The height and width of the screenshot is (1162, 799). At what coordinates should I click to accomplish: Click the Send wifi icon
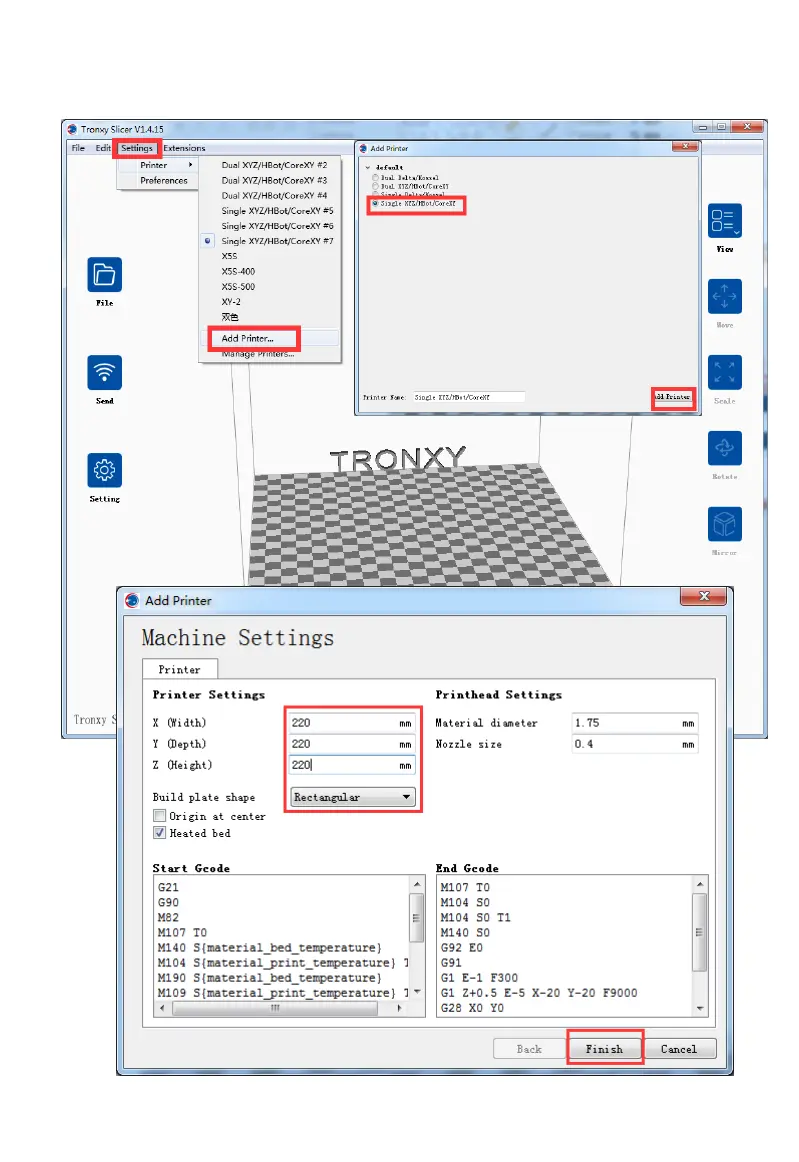coord(105,373)
